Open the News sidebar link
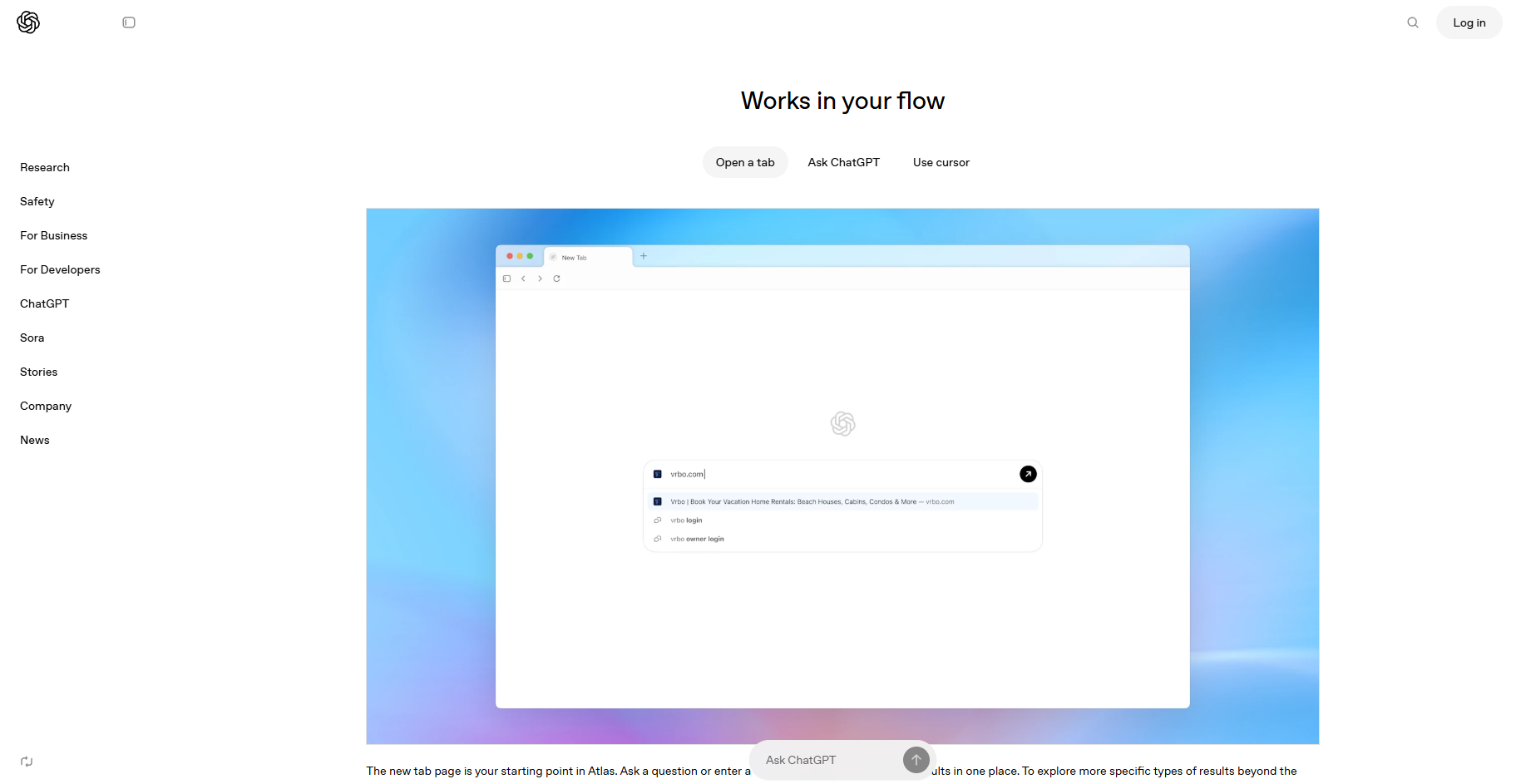Viewport: 1521px width, 784px height. coord(35,440)
